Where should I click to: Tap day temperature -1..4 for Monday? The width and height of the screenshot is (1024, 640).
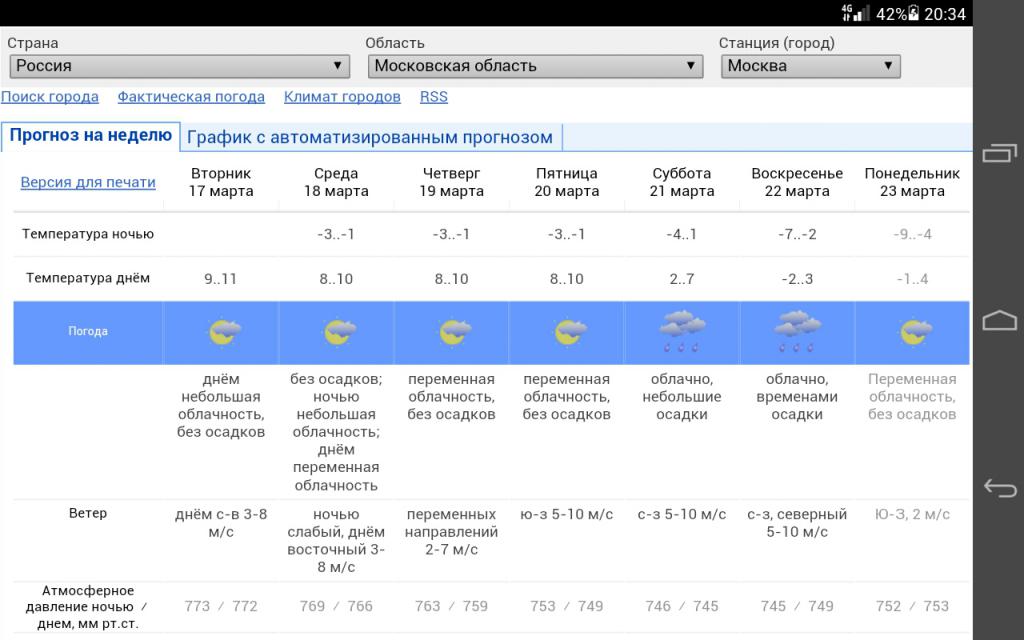click(x=912, y=279)
